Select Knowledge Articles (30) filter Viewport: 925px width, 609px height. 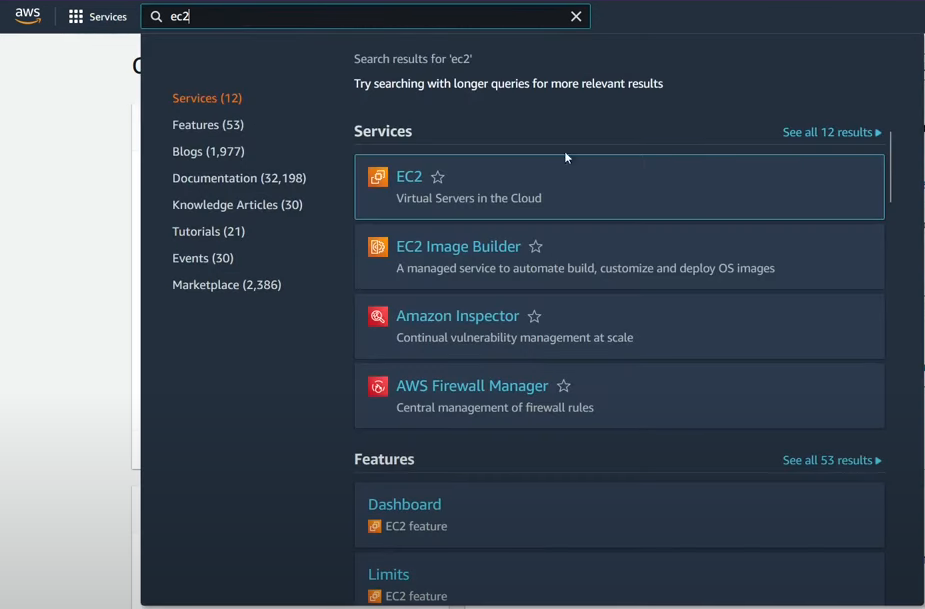[237, 205]
